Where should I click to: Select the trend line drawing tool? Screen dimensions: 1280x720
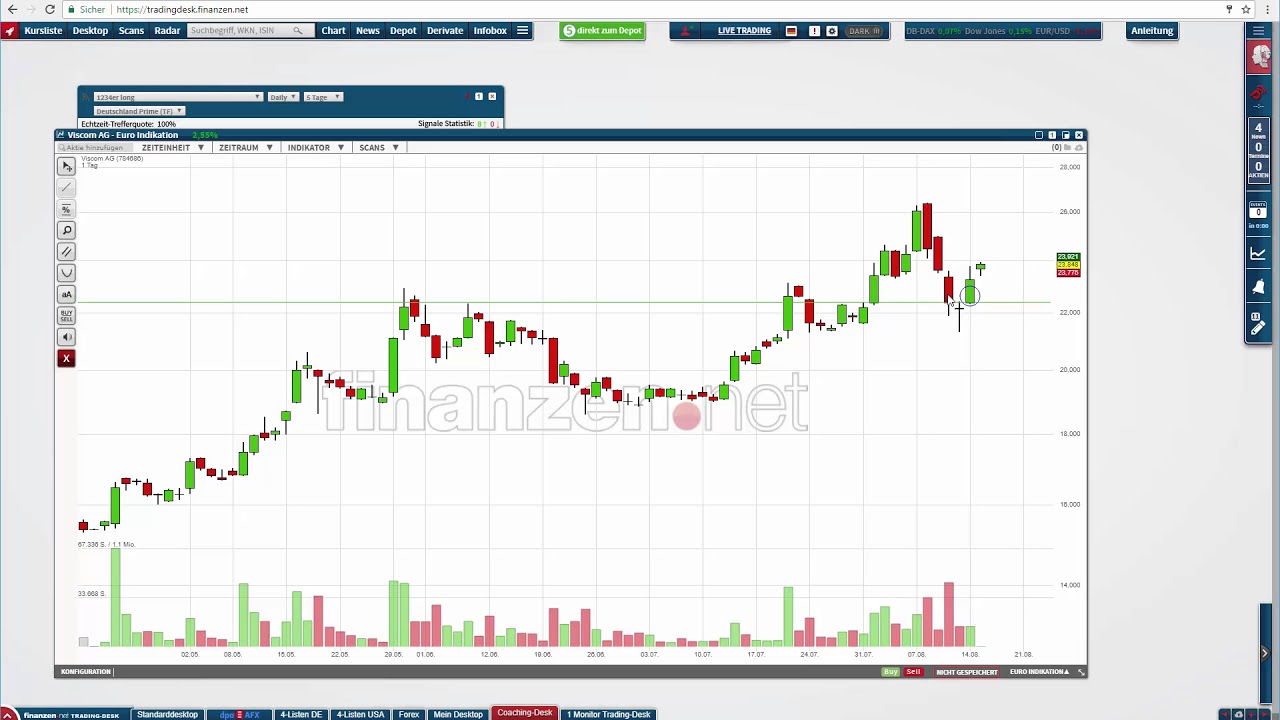click(x=66, y=188)
